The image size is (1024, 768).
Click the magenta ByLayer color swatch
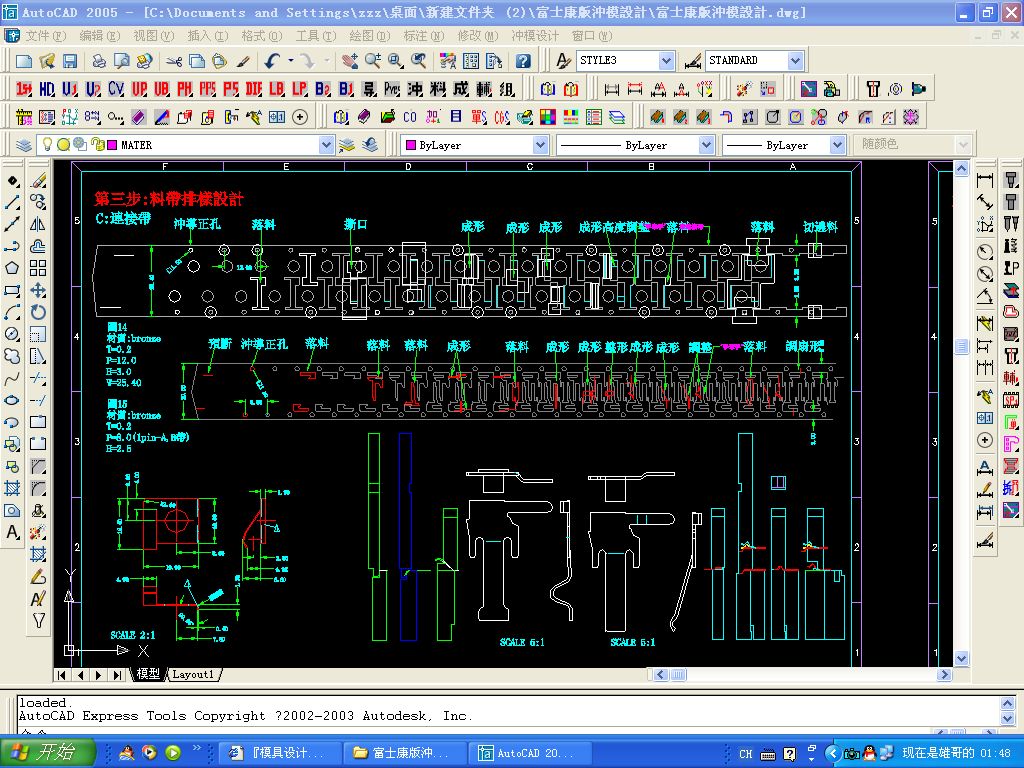click(x=411, y=145)
